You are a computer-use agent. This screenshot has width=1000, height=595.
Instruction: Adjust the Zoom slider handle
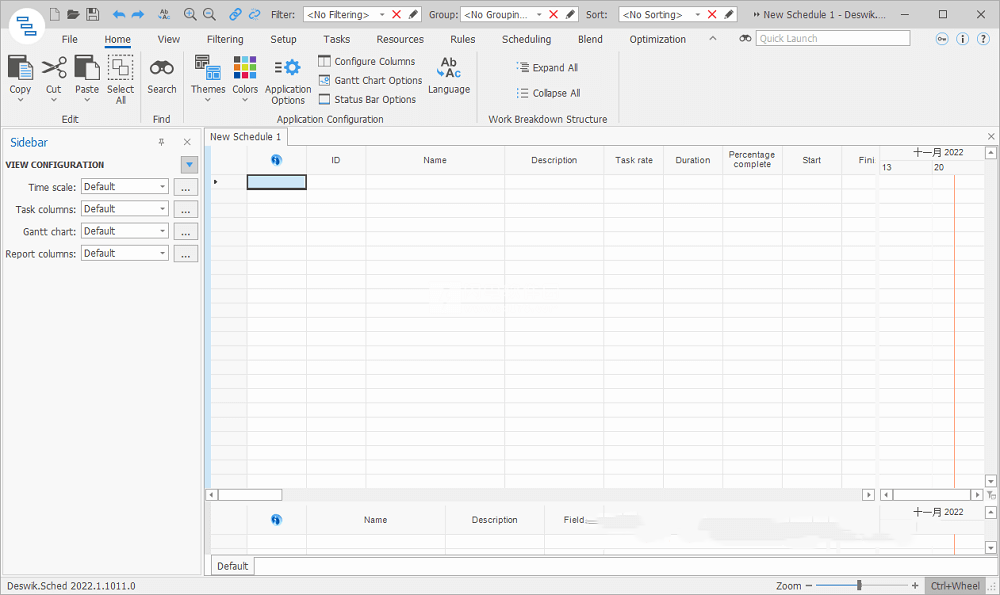(859, 585)
